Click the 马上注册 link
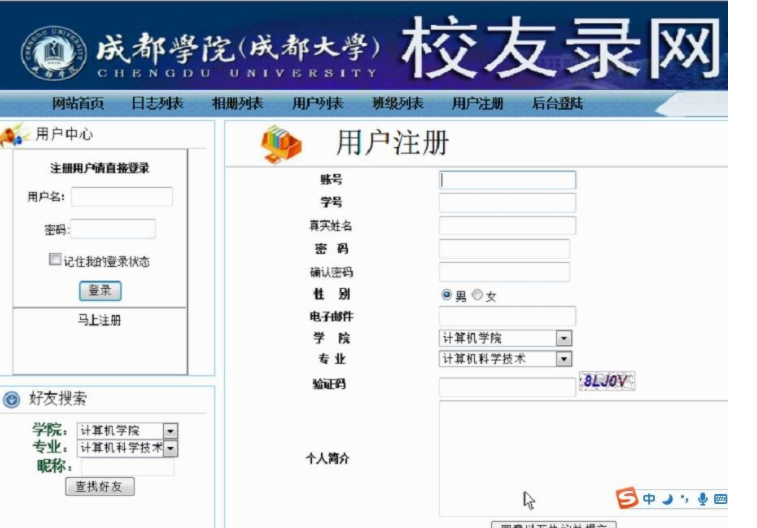The height and width of the screenshot is (528, 757). [99, 320]
